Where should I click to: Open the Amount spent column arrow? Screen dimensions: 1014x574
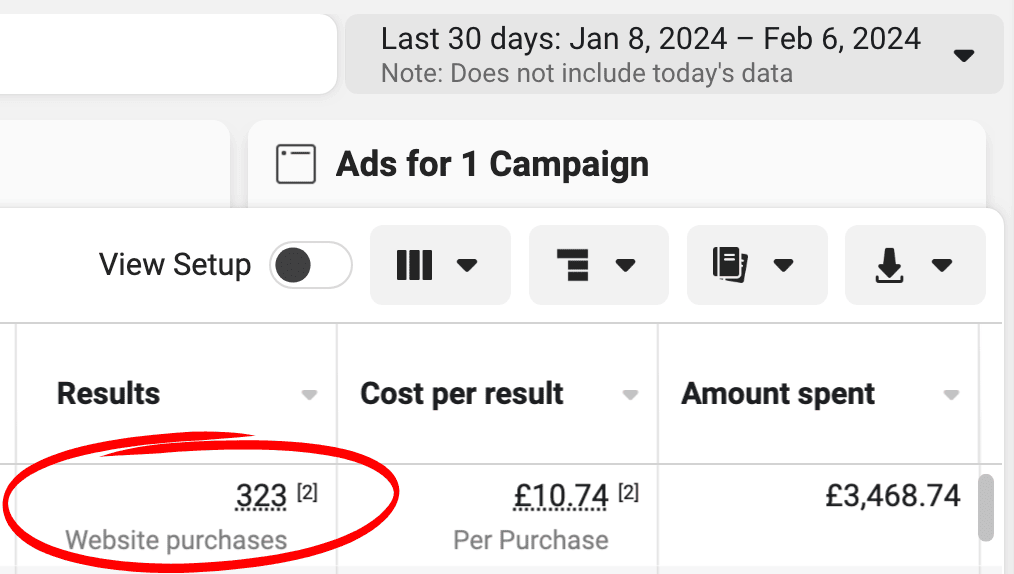(x=951, y=394)
